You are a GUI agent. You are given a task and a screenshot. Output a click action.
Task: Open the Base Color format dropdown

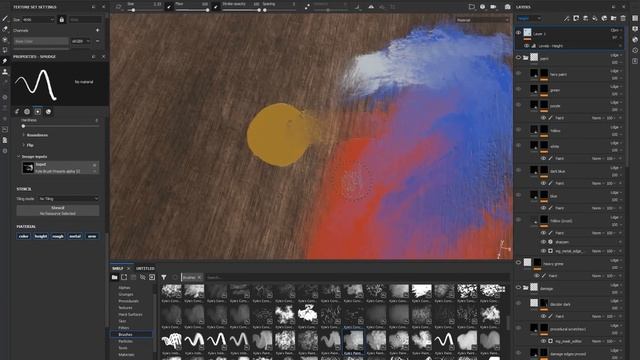[81, 41]
